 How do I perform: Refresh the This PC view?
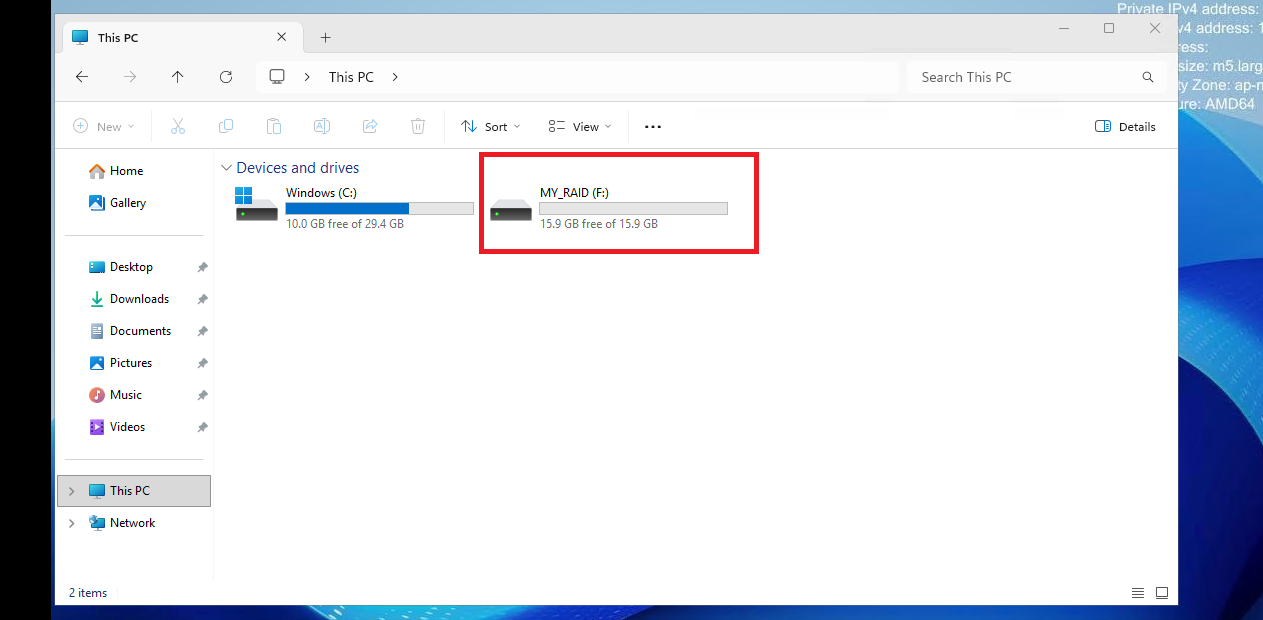pyautogui.click(x=226, y=77)
